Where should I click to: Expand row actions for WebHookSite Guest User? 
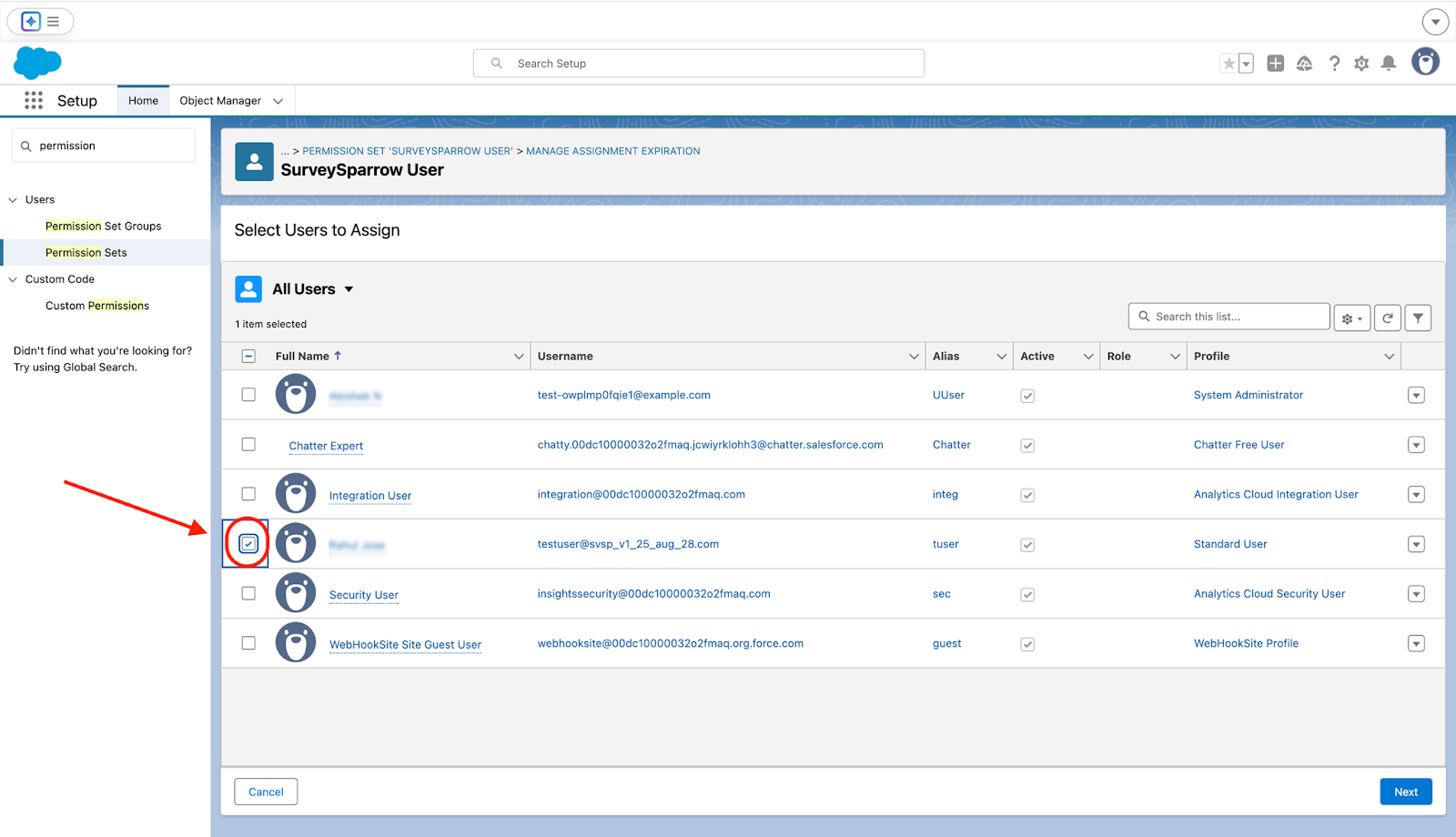[1416, 643]
